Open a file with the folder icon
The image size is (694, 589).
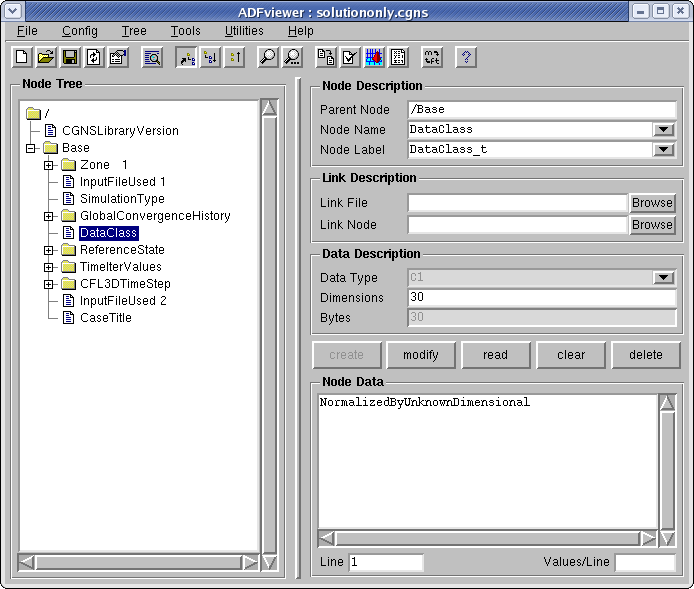coord(46,57)
